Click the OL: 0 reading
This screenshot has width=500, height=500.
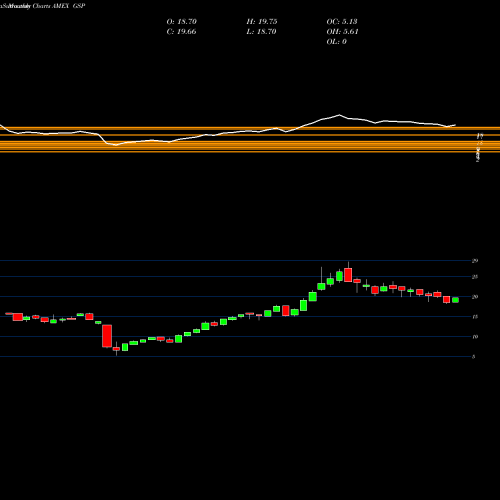click(x=337, y=42)
